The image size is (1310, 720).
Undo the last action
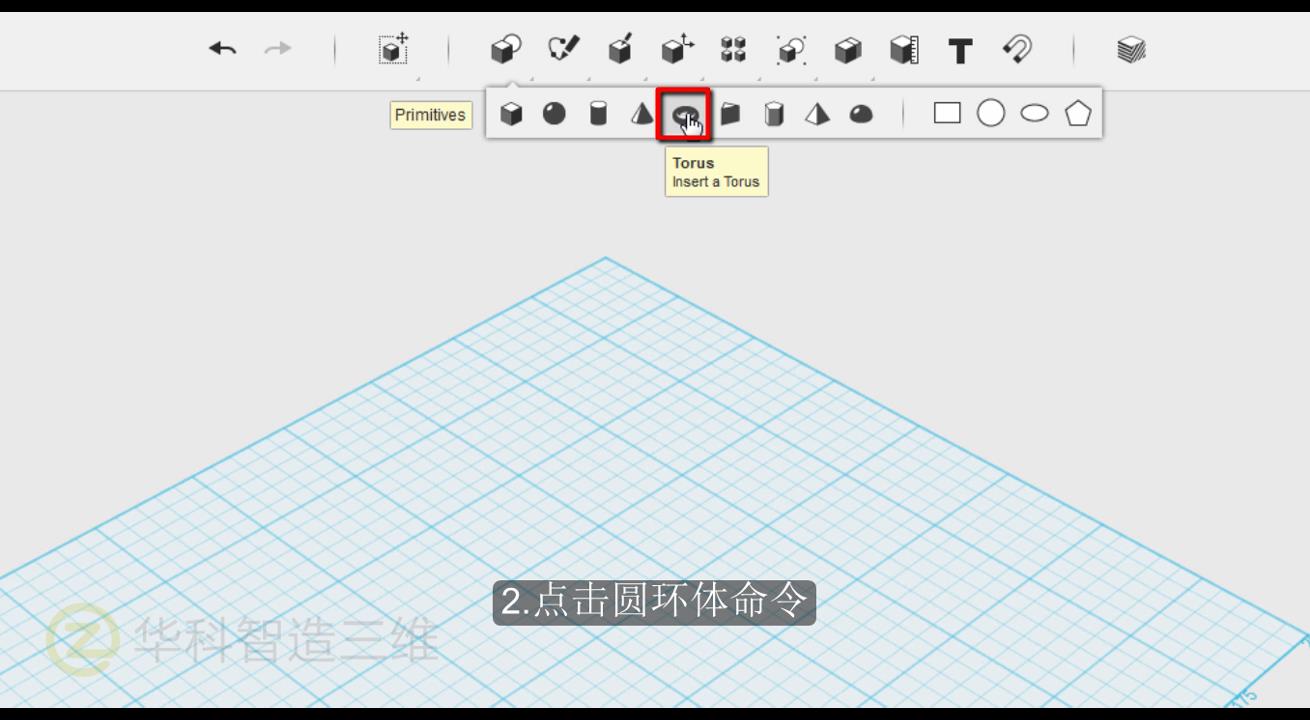pyautogui.click(x=222, y=49)
